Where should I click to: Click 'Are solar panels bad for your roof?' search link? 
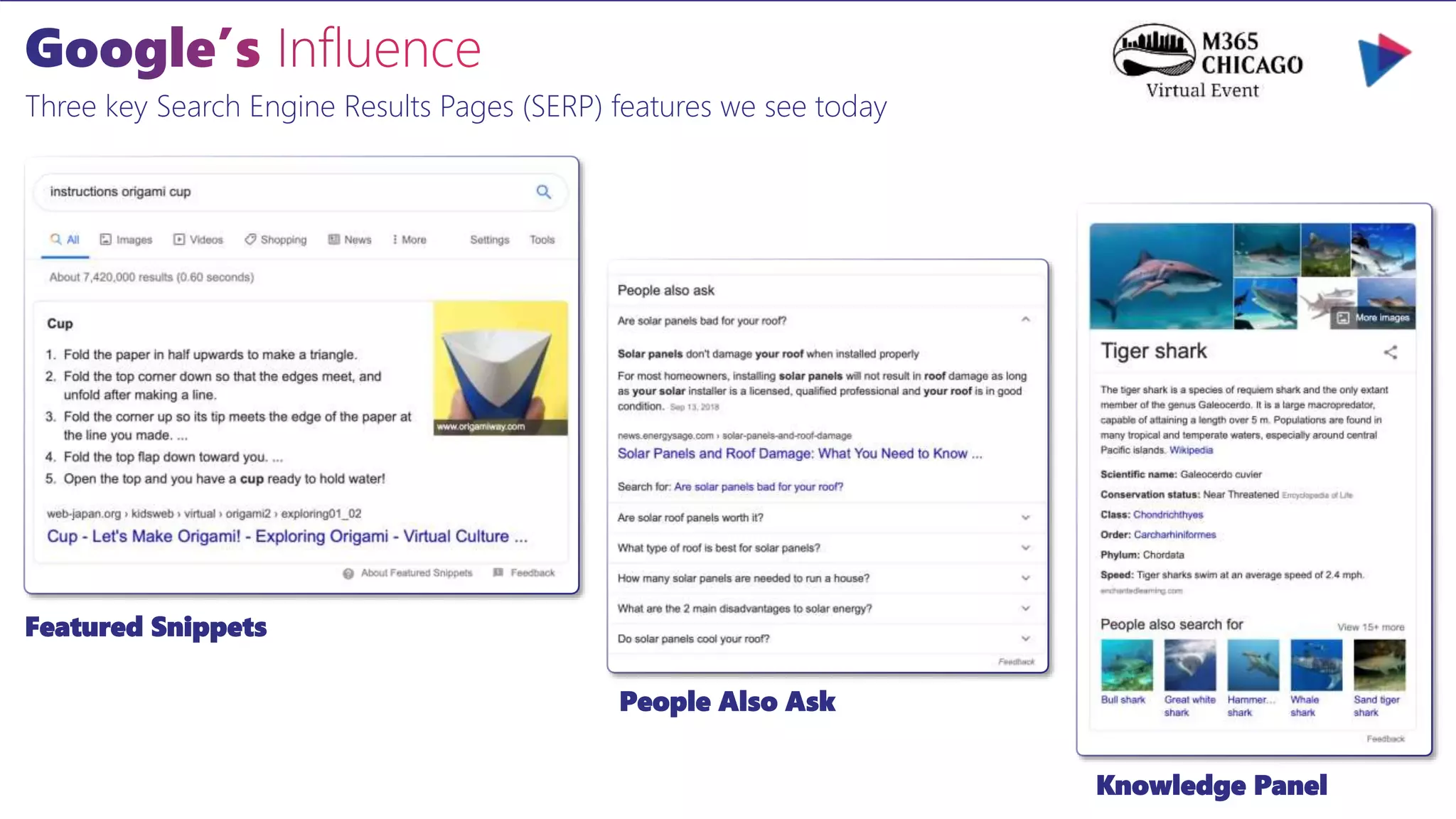[759, 487]
